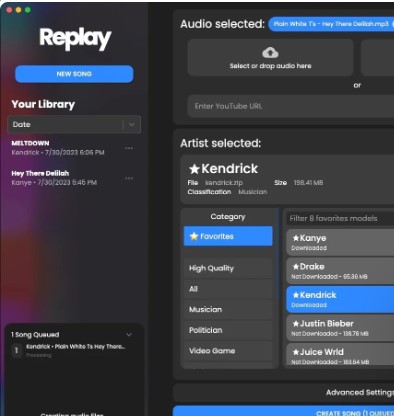Viewport: 394px width, 416px height.
Task: Click the Filter favorites models field
Action: [x=340, y=219]
